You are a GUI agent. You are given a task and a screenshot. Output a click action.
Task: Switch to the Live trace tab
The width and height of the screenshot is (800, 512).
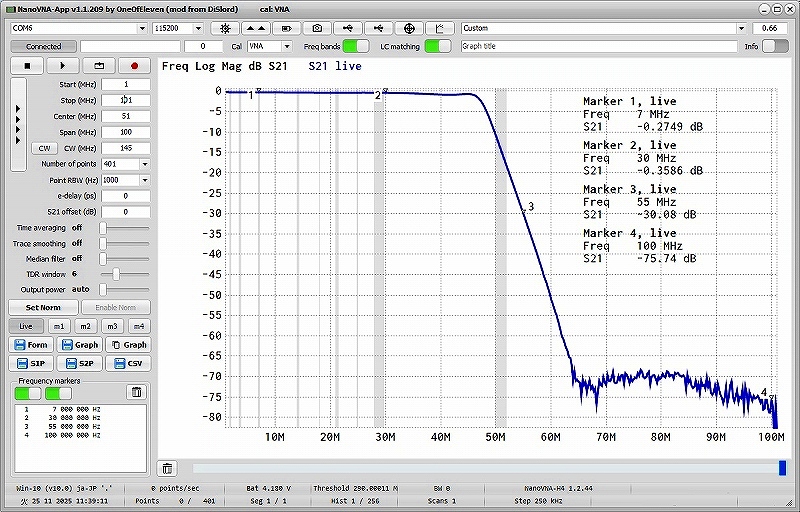[x=26, y=326]
